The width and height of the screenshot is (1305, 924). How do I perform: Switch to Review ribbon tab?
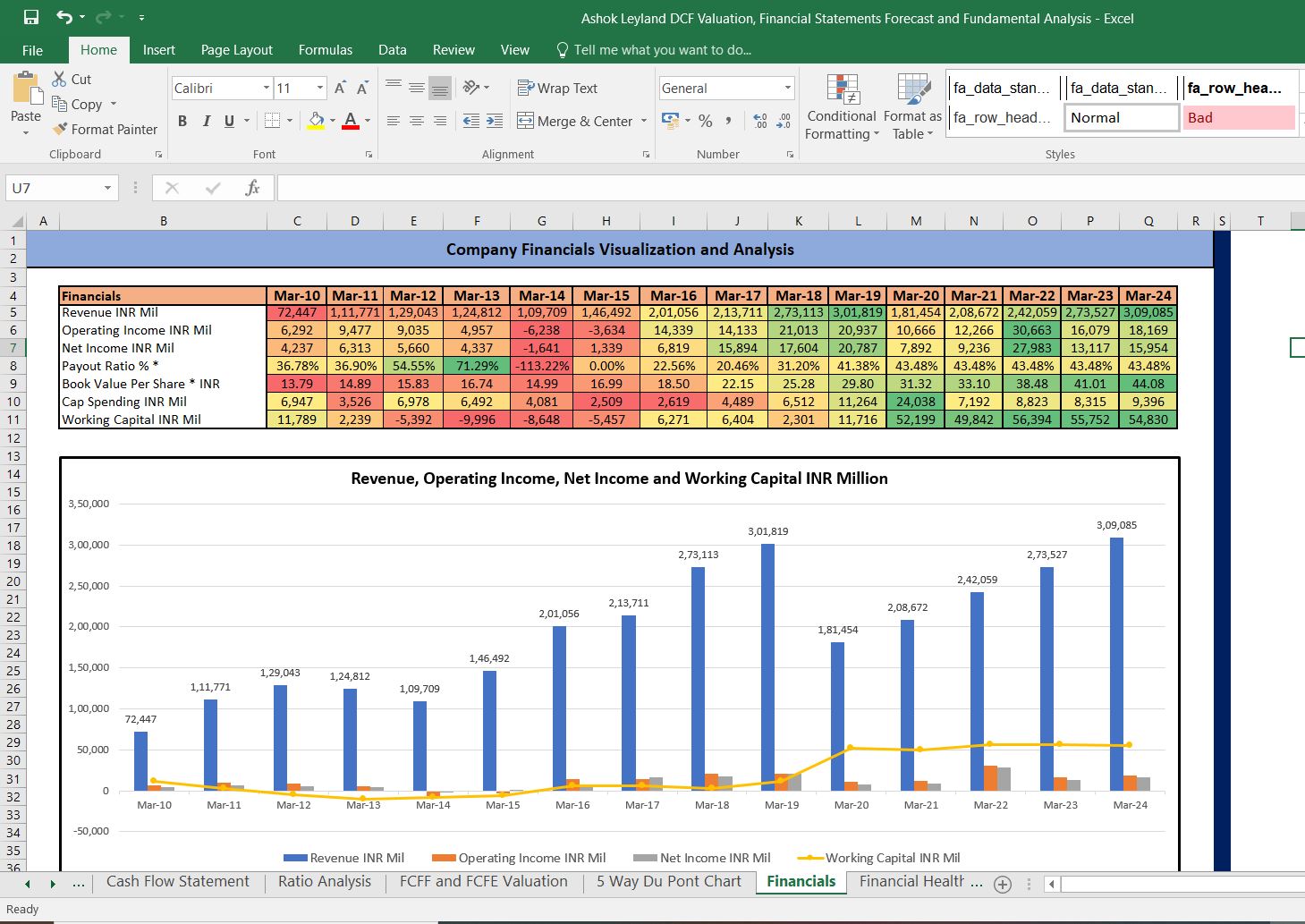453,50
